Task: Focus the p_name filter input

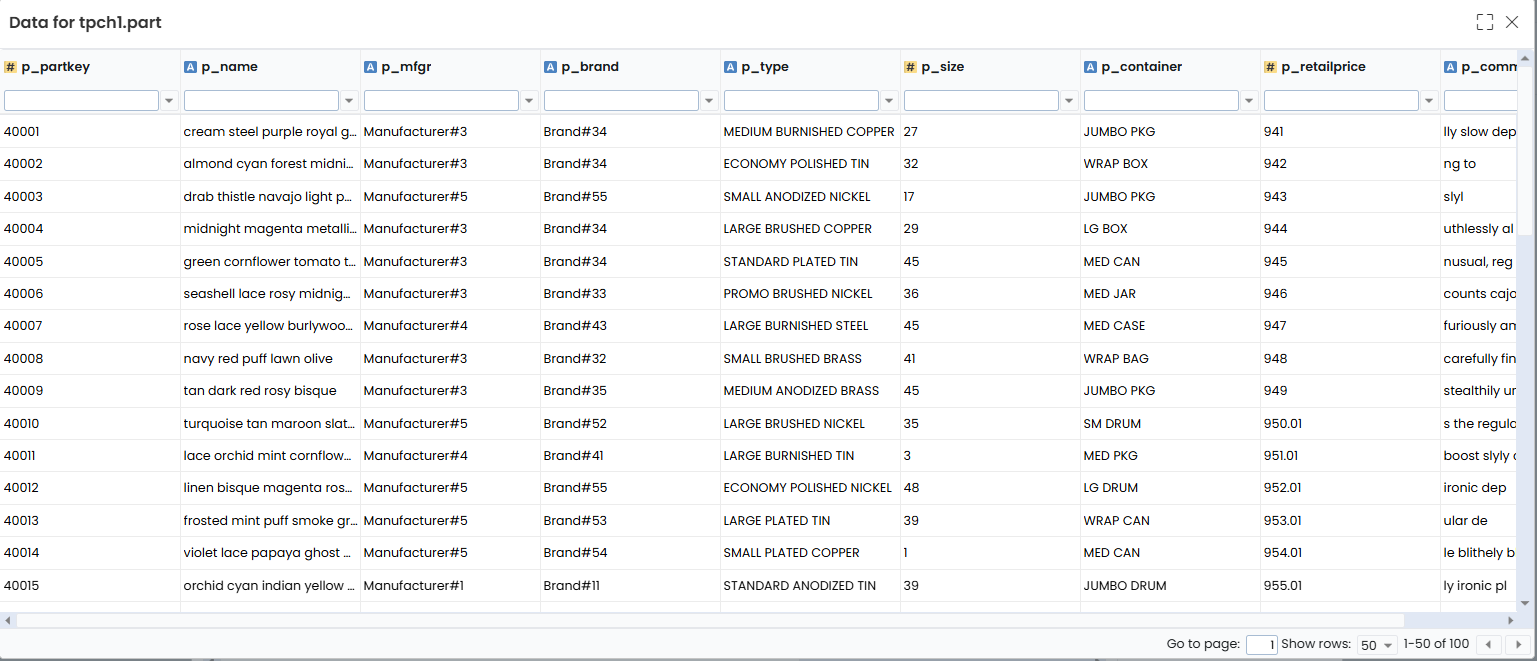Action: tap(261, 101)
